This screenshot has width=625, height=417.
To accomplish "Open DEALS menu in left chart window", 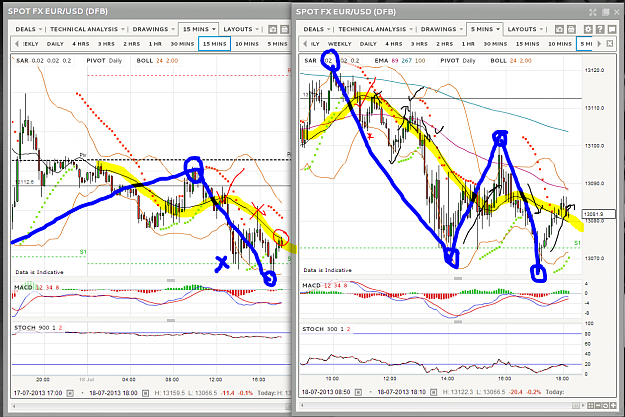I will coord(29,29).
